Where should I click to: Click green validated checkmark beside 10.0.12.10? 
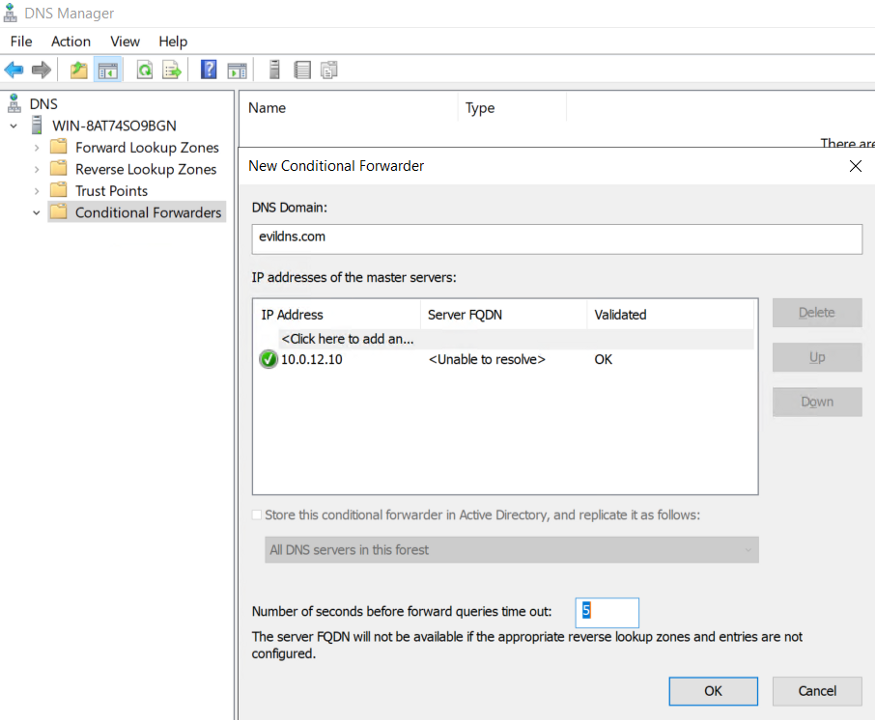(268, 359)
